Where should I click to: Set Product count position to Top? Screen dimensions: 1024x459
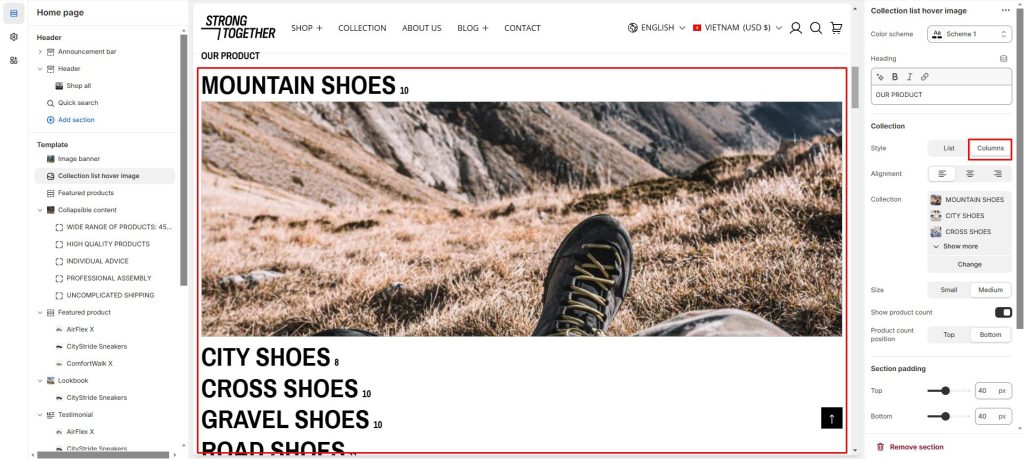[x=949, y=335]
